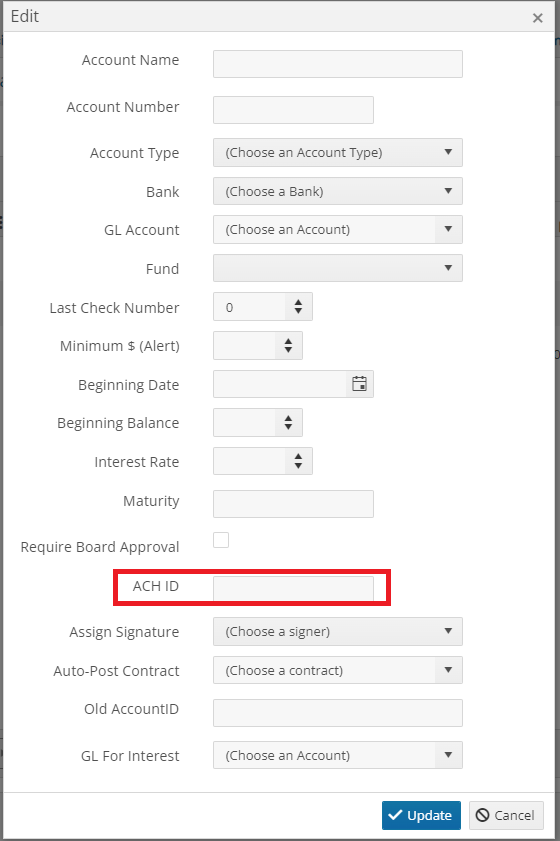Select a signer in Assign Signature
This screenshot has height=841, width=560.
tap(338, 631)
